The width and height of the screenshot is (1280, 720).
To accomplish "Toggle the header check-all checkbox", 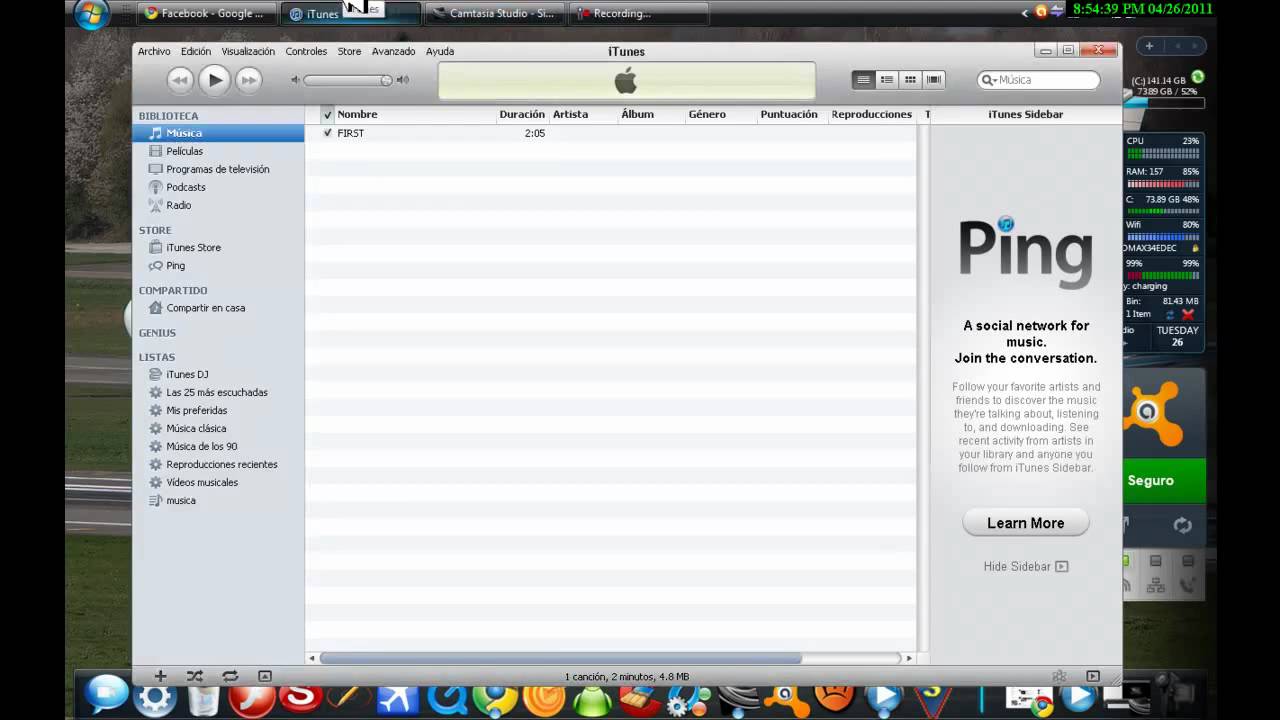I will 327,115.
